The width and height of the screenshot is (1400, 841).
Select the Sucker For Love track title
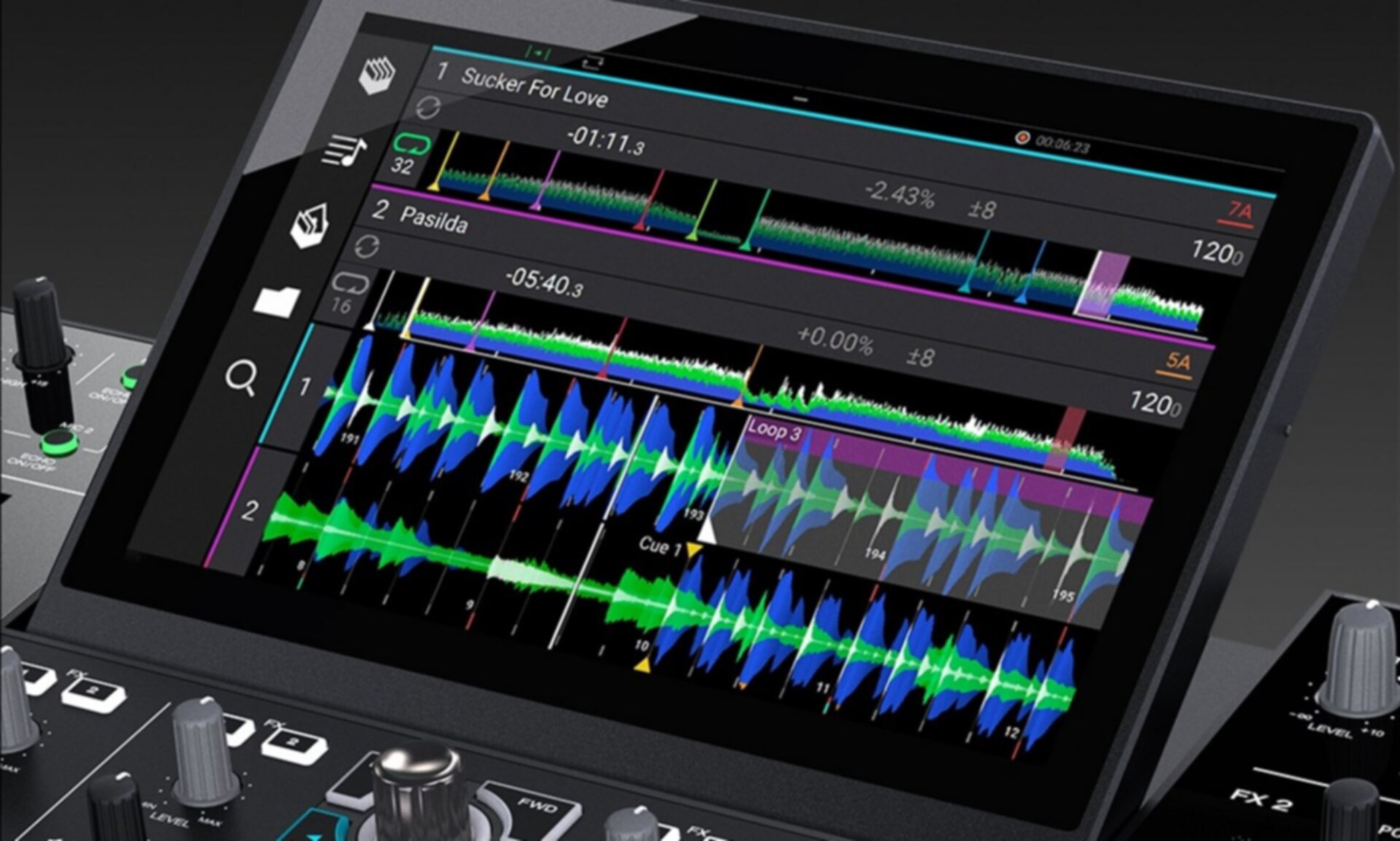pos(534,87)
